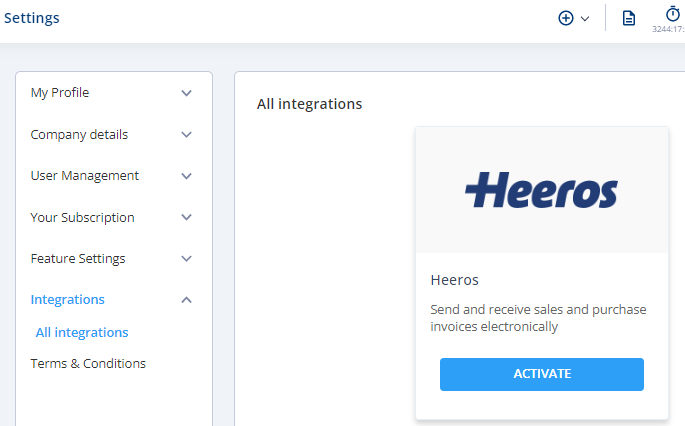The height and width of the screenshot is (426, 685).
Task: Collapse Integrations section chevron
Action: tap(187, 300)
